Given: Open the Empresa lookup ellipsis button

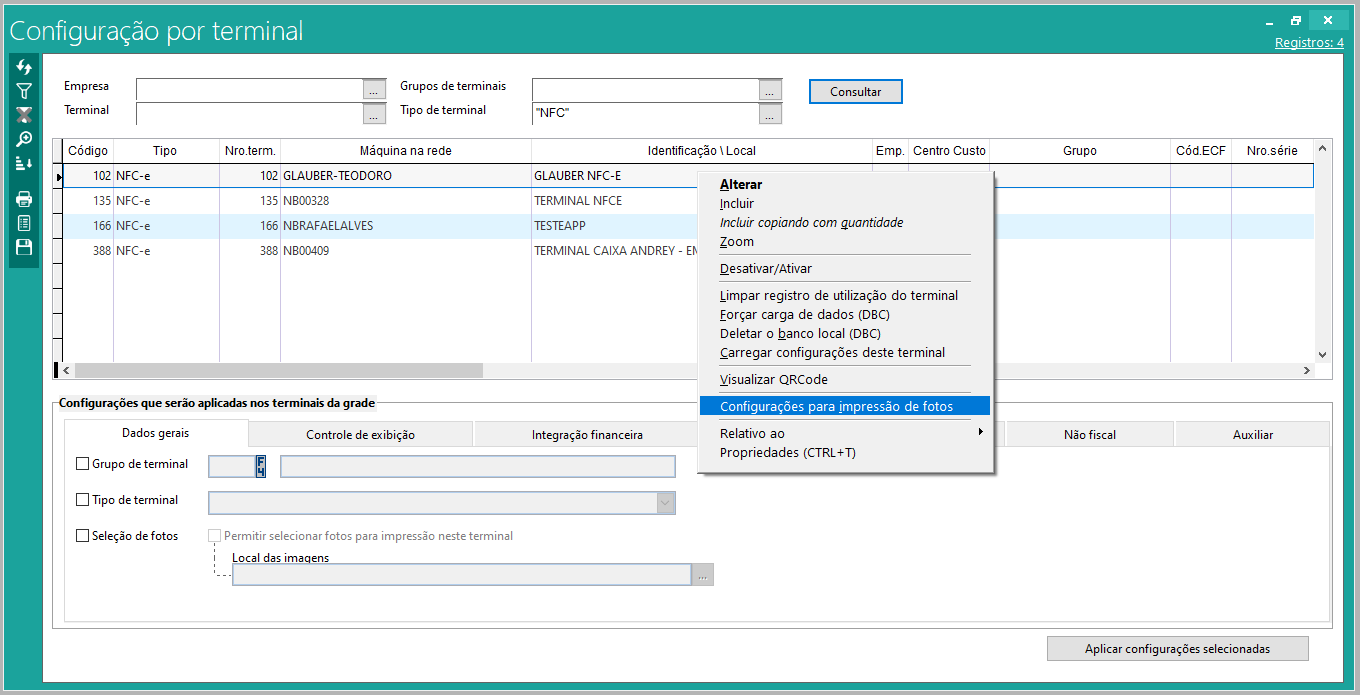Looking at the screenshot, I should coord(374,90).
